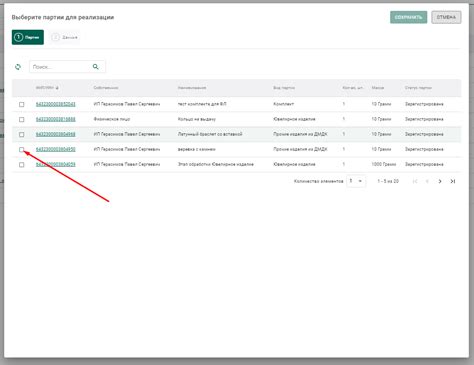This screenshot has height=365, width=474.
Task: Click the '1000 Грамм' mass cell
Action: click(384, 164)
